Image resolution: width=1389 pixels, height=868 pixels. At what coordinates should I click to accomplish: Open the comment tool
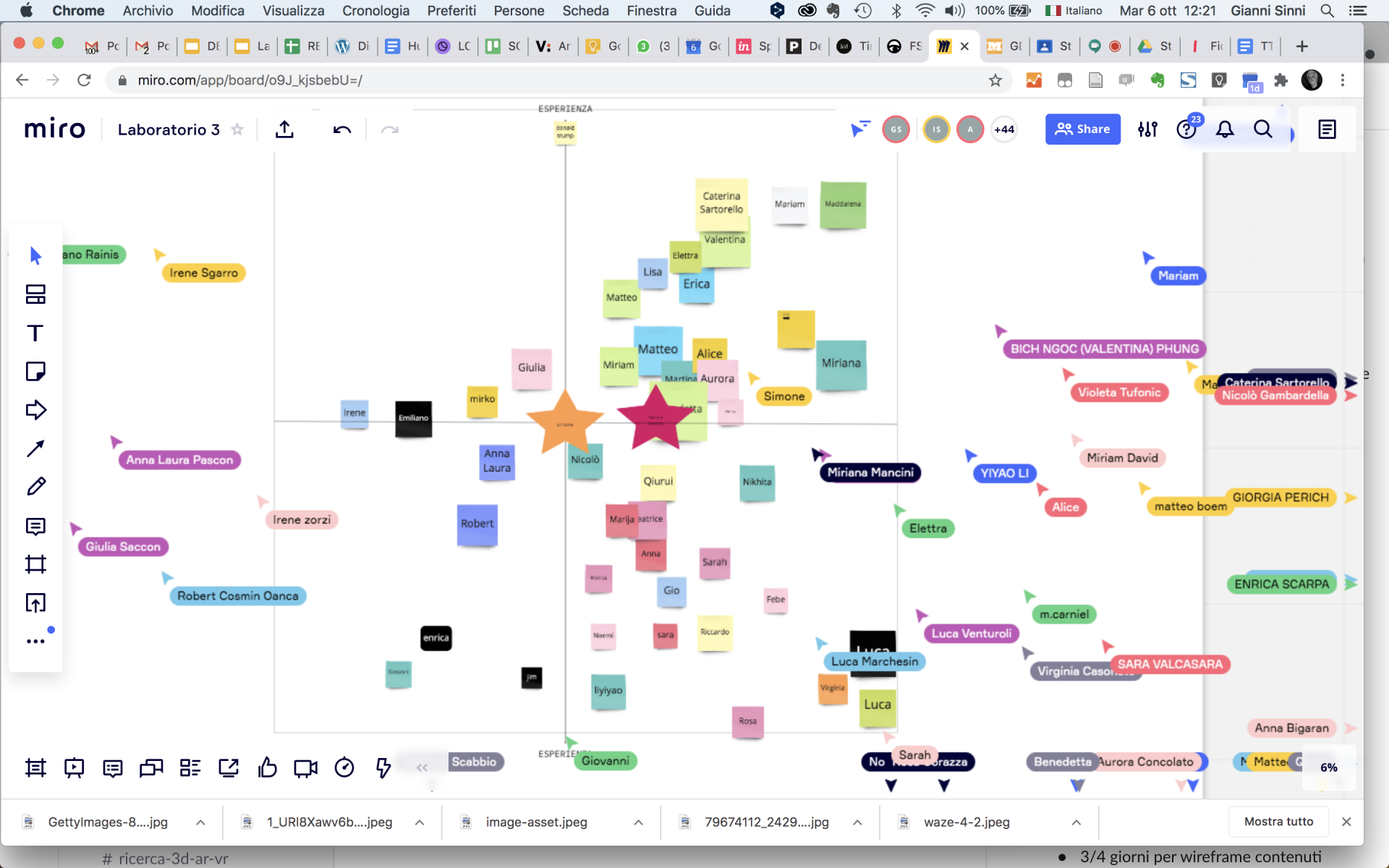point(35,526)
